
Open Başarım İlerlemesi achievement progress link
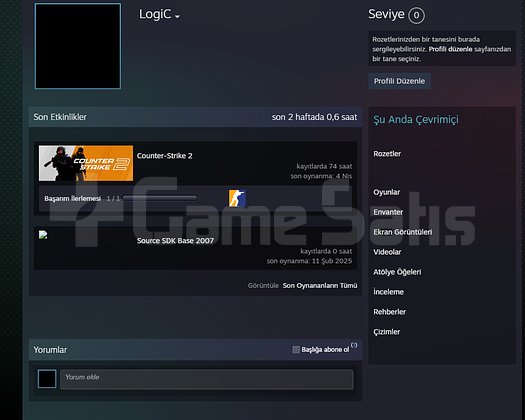click(72, 199)
